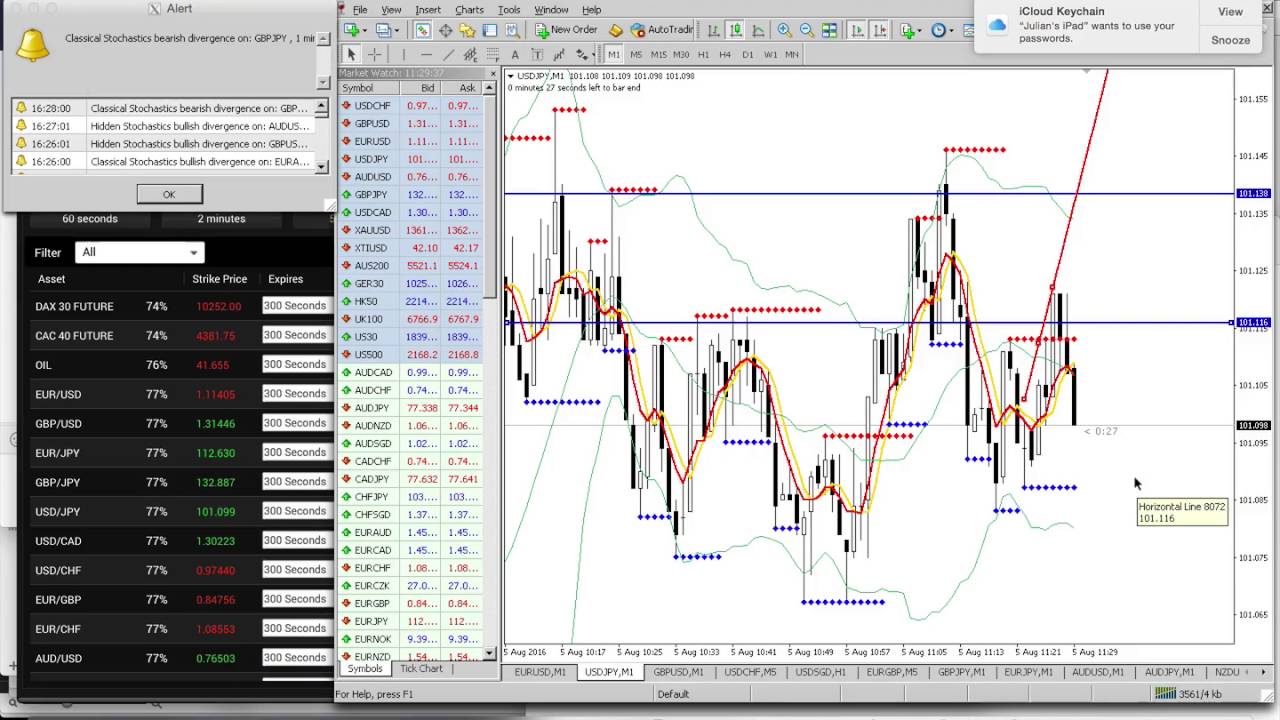Open the File menu
Screen dimensions: 1280x720
[x=359, y=10]
